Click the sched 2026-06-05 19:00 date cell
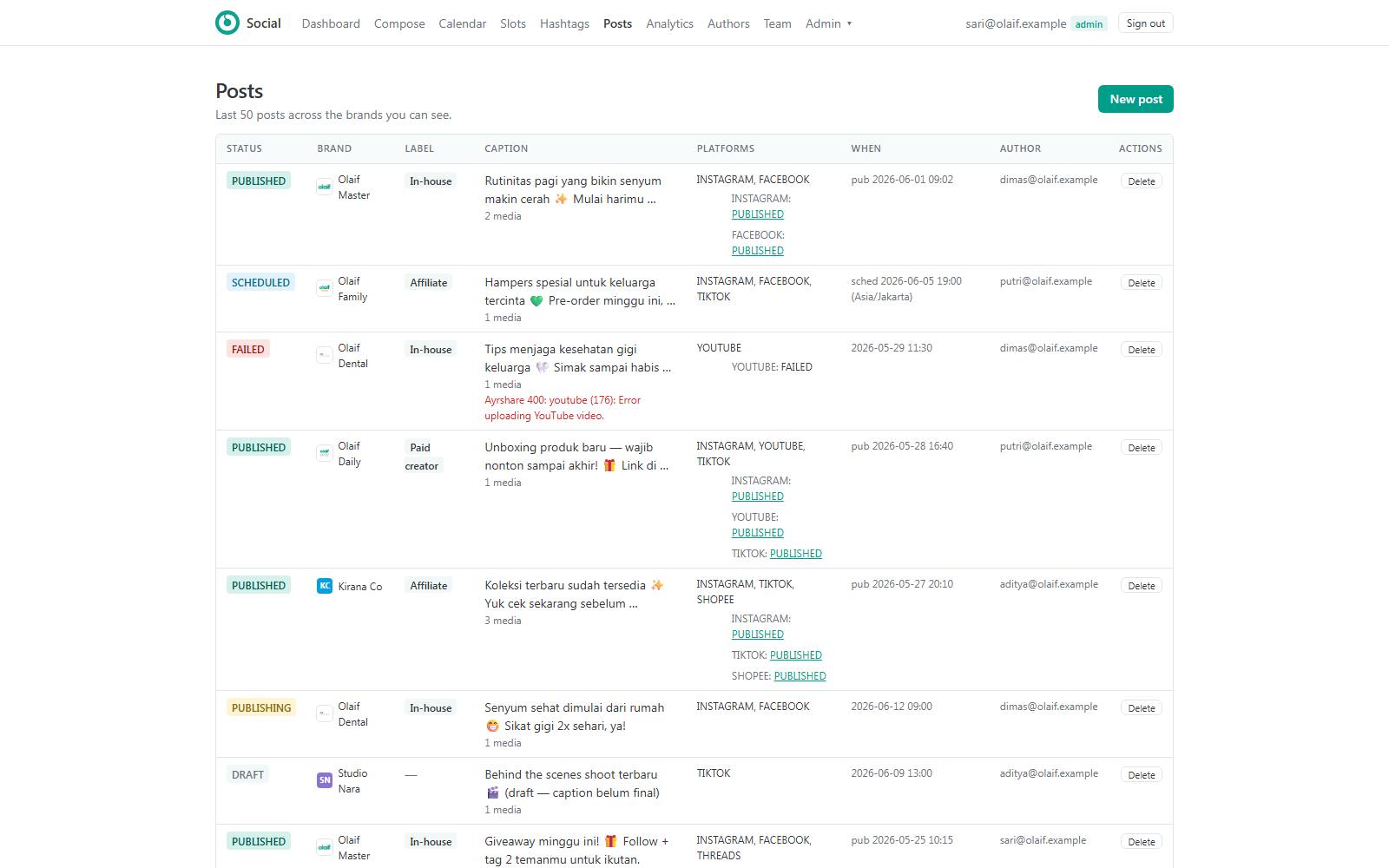This screenshot has height=868, width=1389. pyautogui.click(x=906, y=289)
